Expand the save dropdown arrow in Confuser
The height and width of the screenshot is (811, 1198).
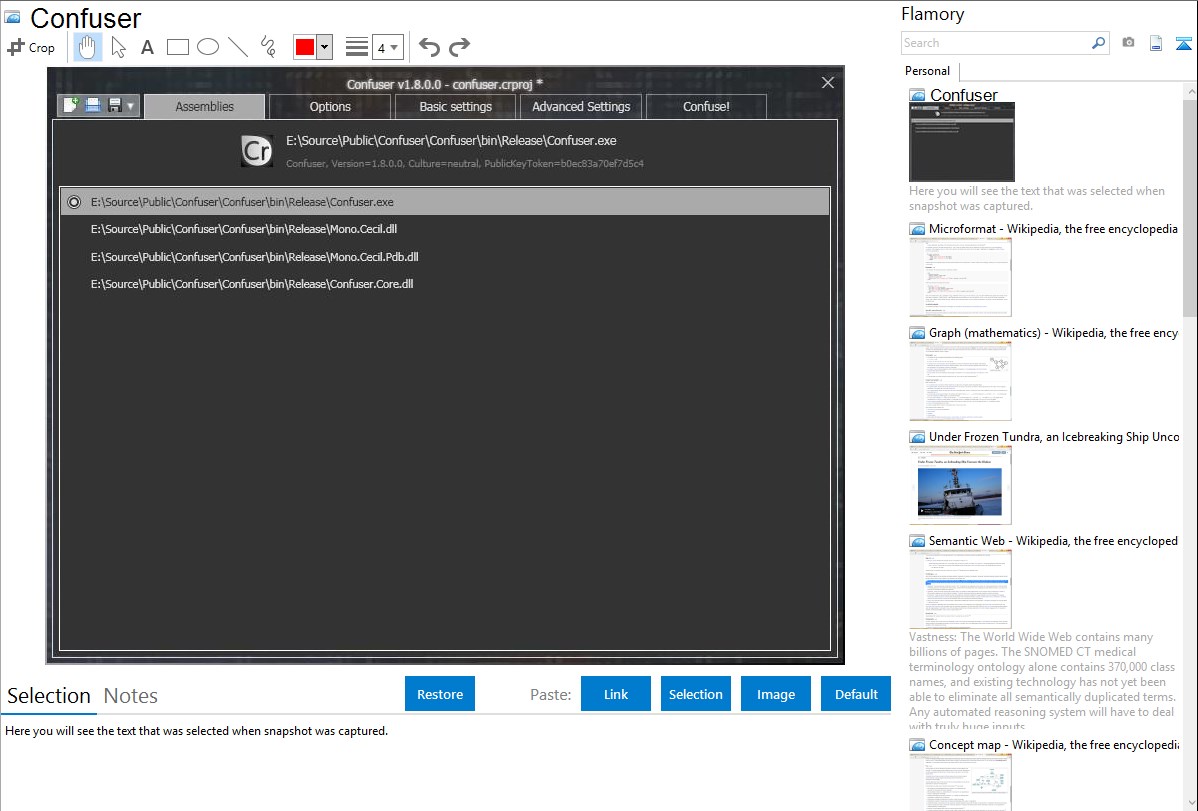click(x=131, y=106)
